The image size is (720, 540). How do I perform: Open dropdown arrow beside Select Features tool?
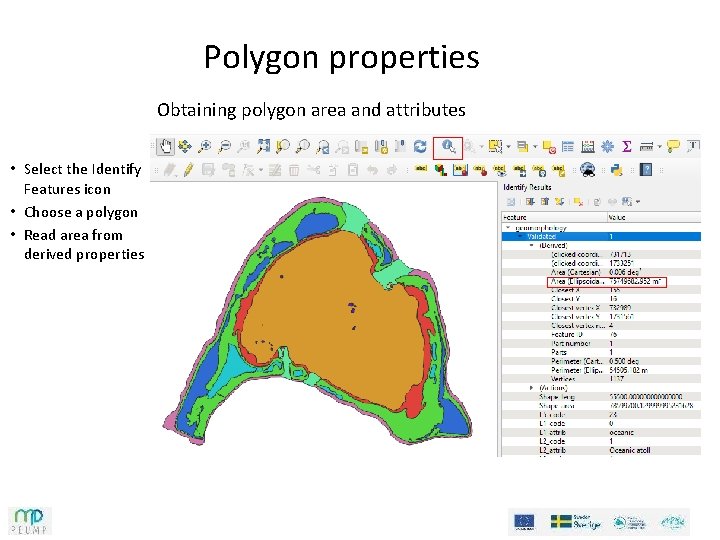pos(509,147)
